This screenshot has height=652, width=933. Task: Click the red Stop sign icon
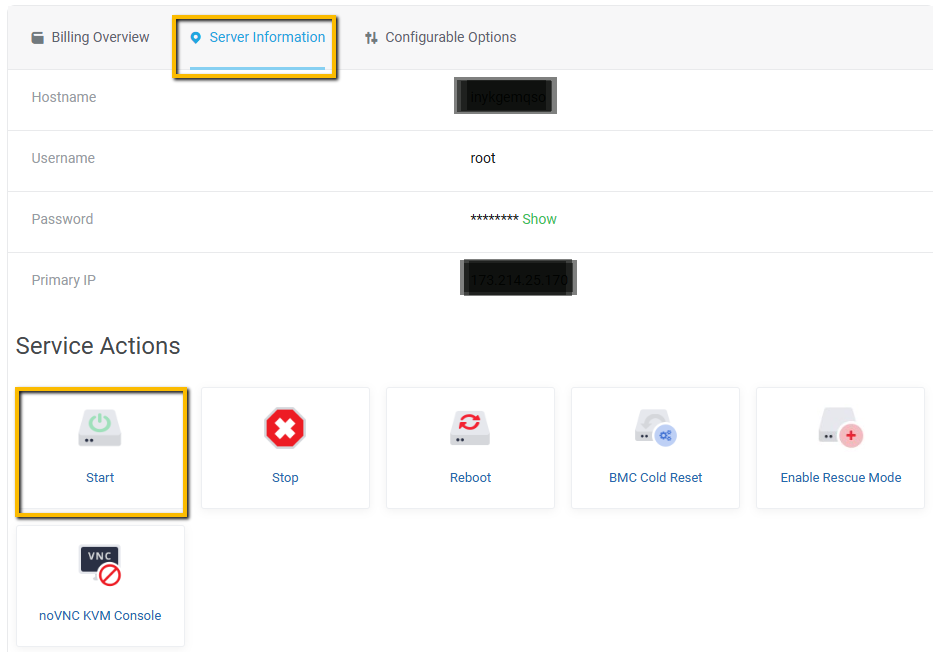coord(285,428)
